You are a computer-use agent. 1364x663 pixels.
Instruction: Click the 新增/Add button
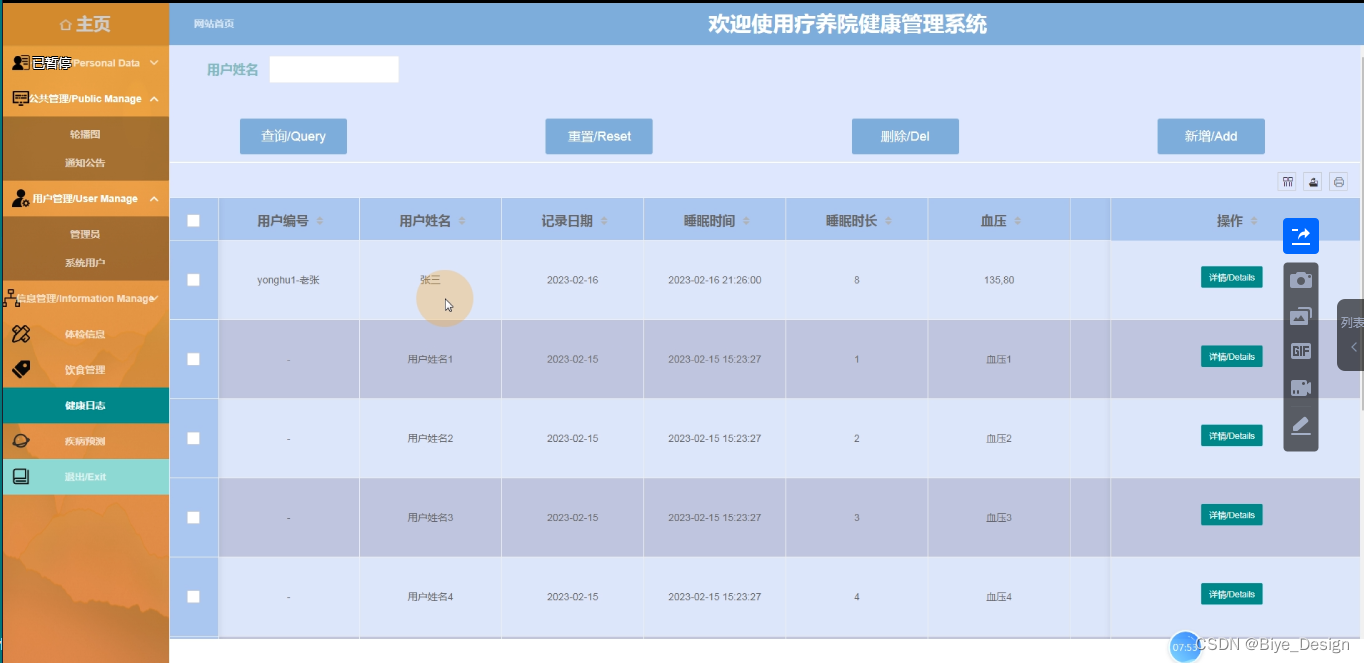[1211, 136]
